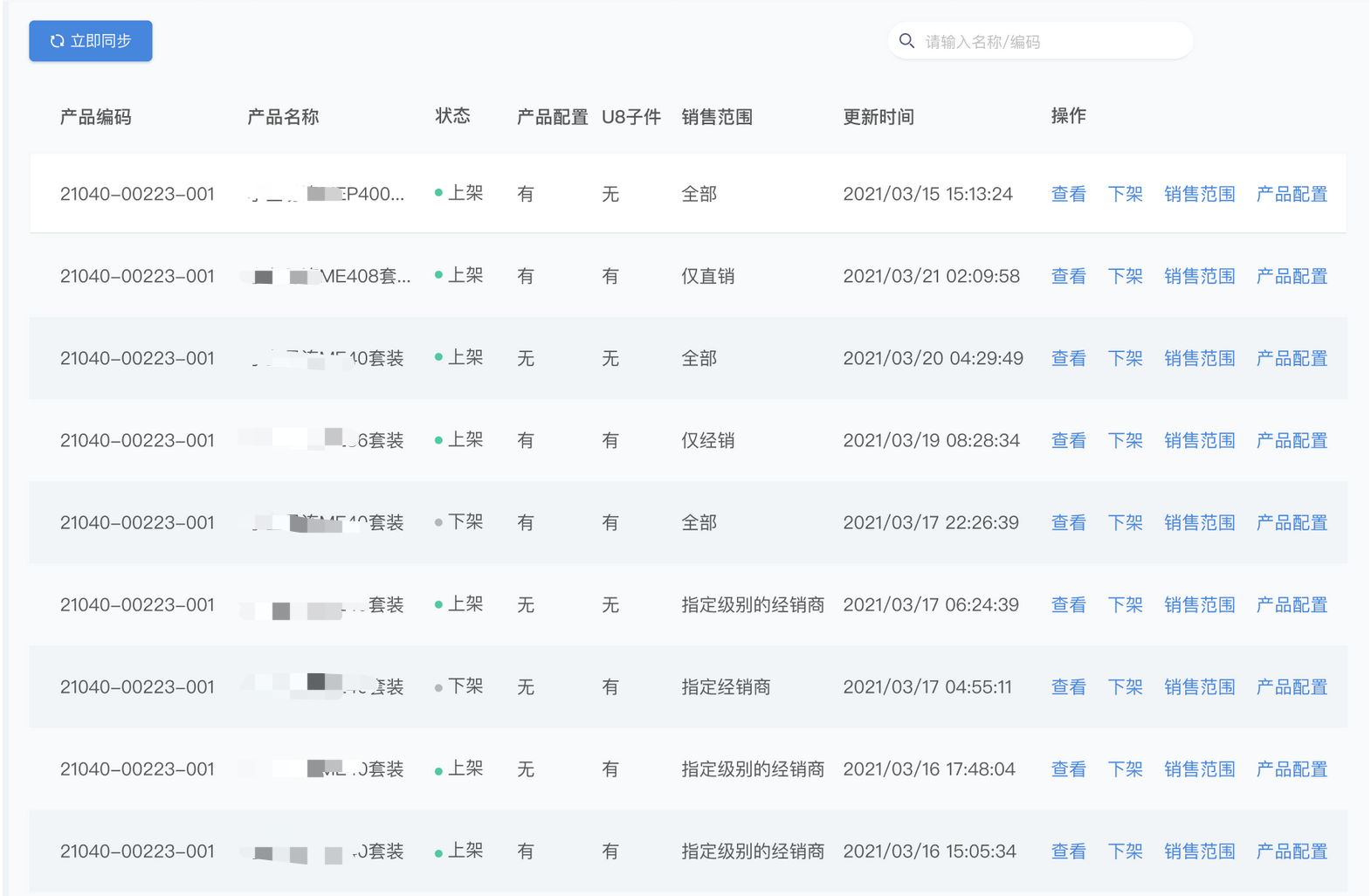Screen dimensions: 1371x896
Task: Open 销售范围 for the 指定经销商 row
Action: [x=1199, y=686]
